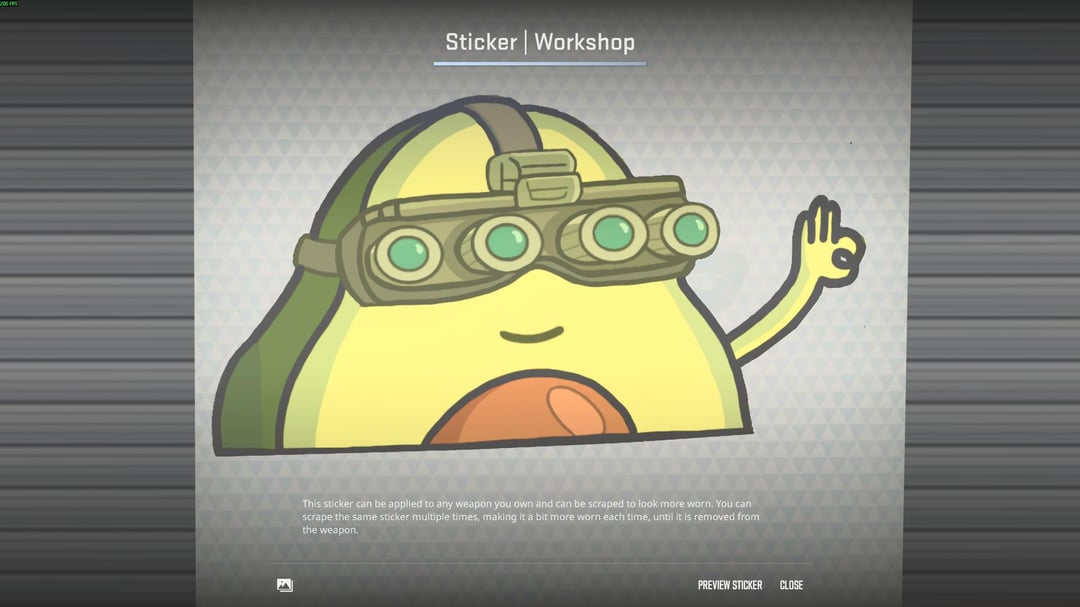Click the sticker description text paragraph

point(530,516)
